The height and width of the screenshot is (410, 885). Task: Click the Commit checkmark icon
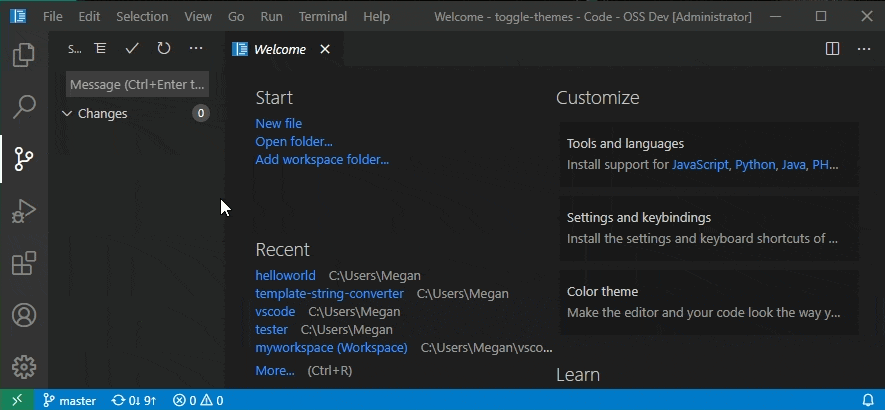pyautogui.click(x=132, y=49)
